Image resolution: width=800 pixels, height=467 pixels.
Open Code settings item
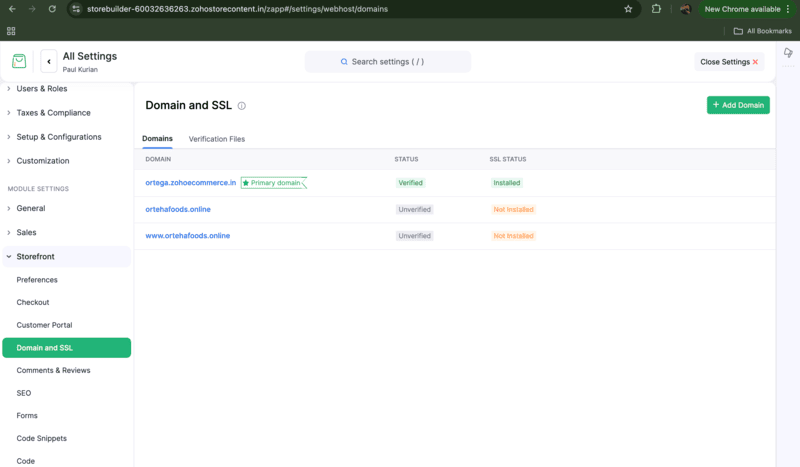pos(26,461)
